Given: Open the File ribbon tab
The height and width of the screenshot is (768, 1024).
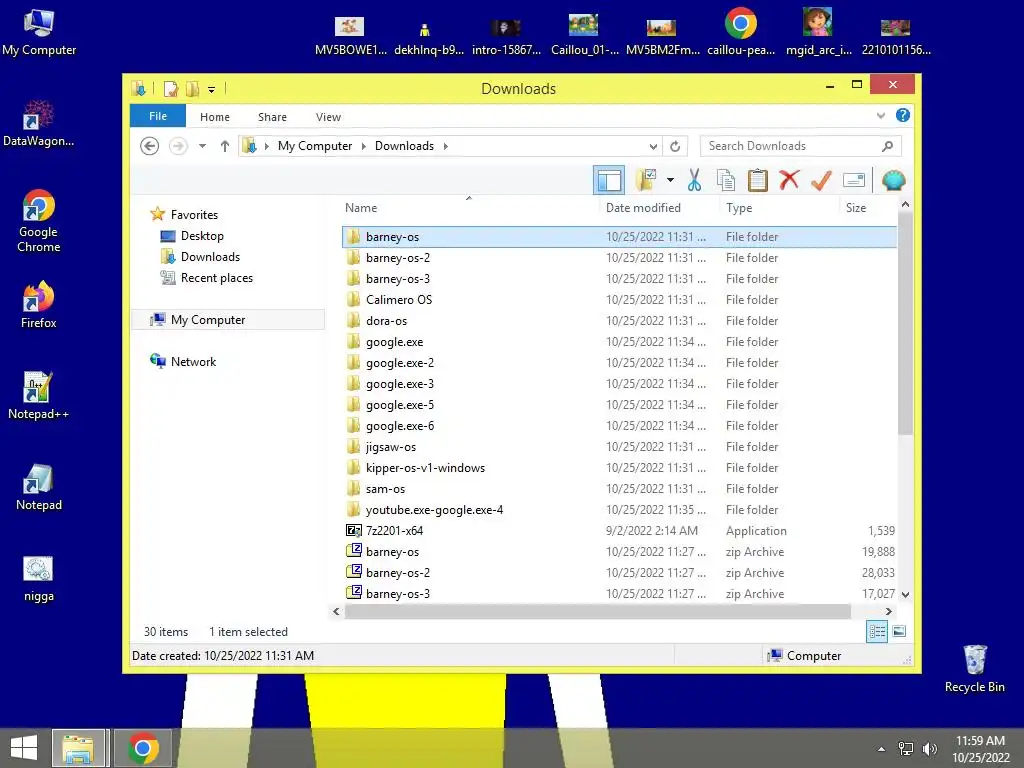Looking at the screenshot, I should coord(158,116).
